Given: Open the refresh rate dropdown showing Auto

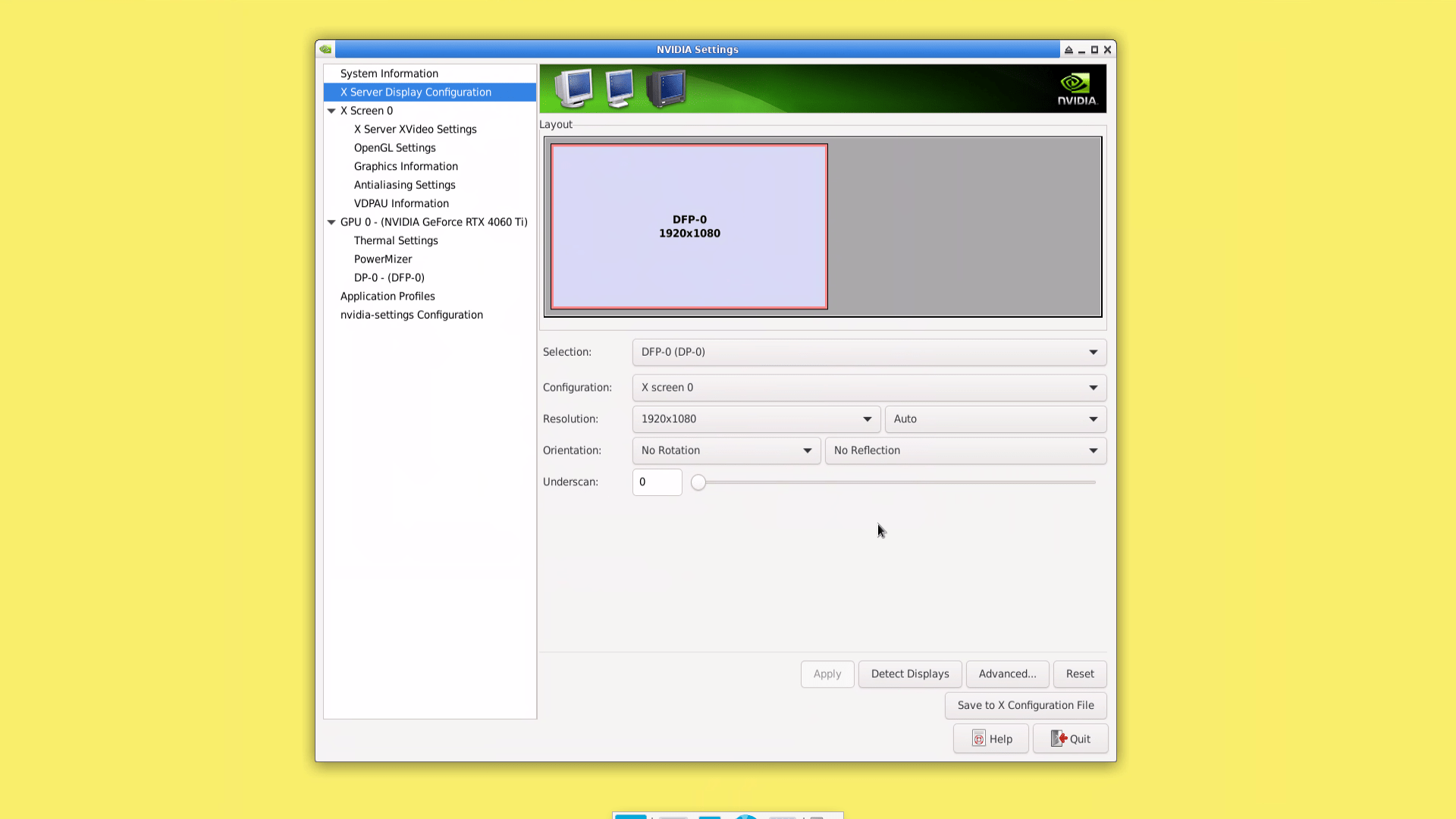Looking at the screenshot, I should (995, 419).
